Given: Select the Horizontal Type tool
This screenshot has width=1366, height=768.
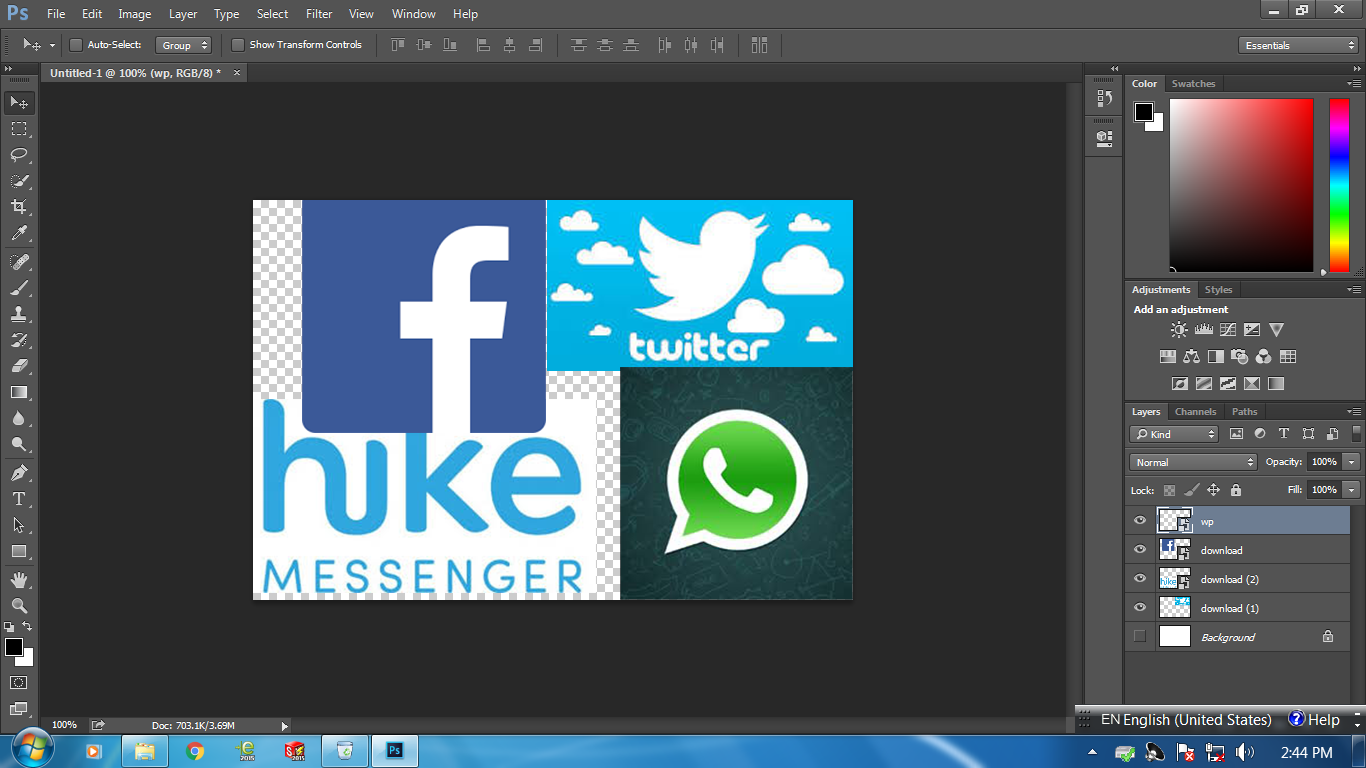Looking at the screenshot, I should point(19,499).
